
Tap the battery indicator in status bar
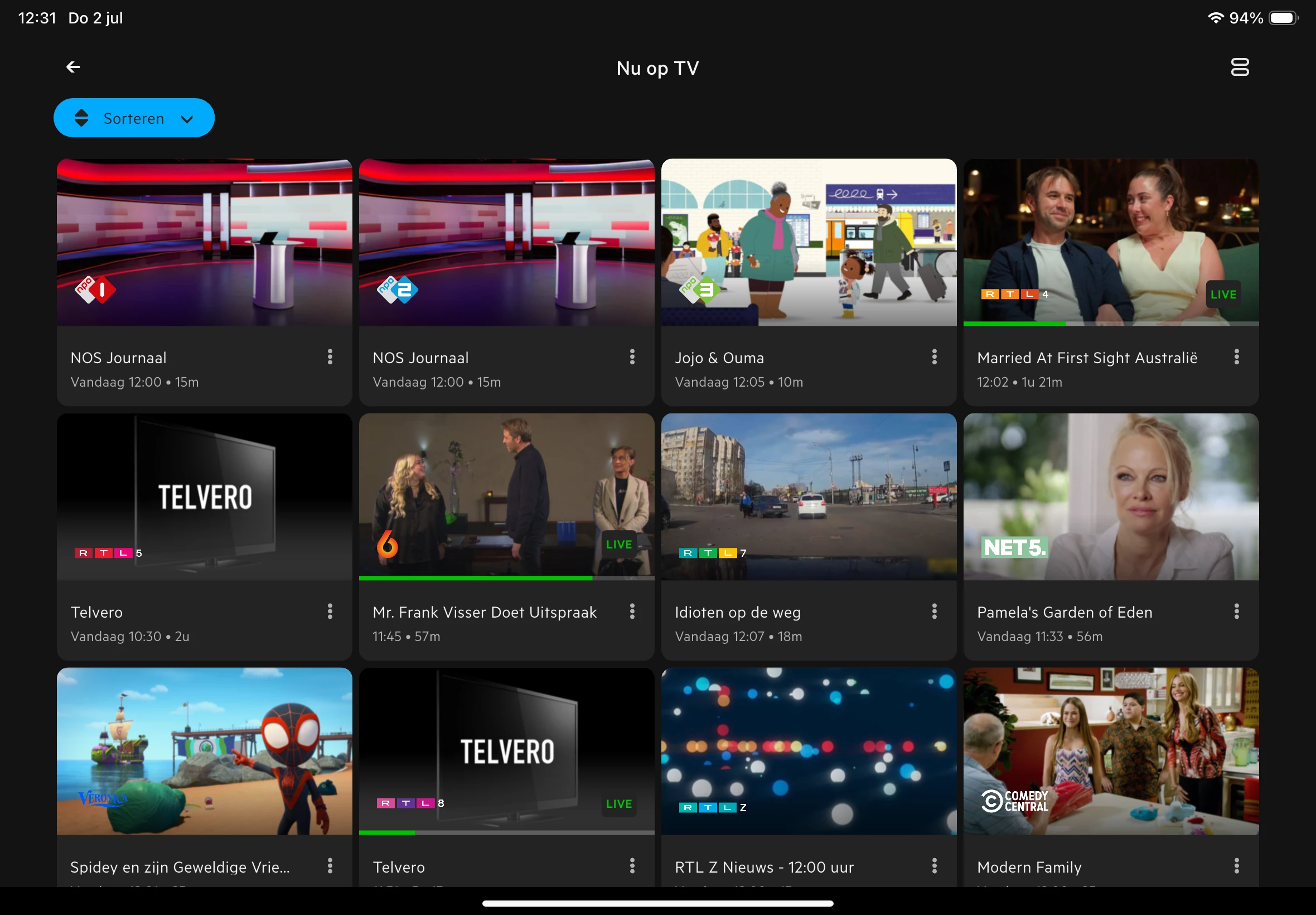pyautogui.click(x=1283, y=18)
